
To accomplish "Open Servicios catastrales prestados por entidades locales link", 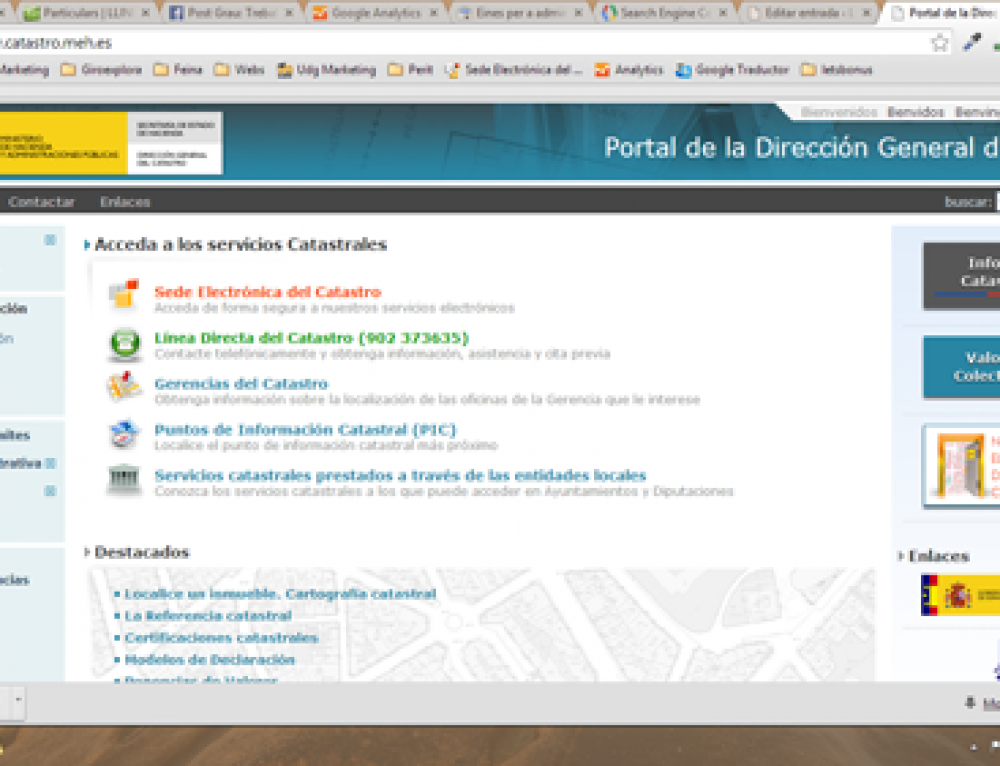I will point(401,476).
